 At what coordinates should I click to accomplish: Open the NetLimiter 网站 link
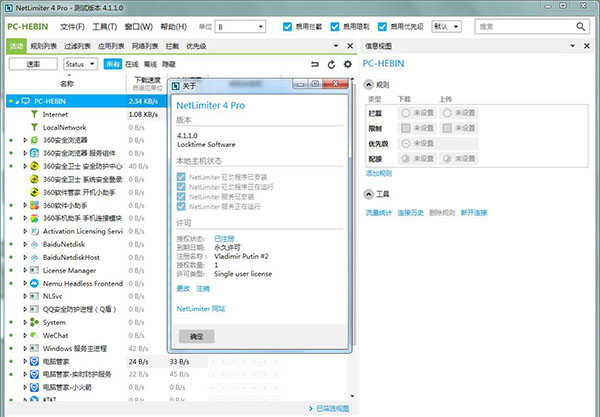tap(201, 309)
